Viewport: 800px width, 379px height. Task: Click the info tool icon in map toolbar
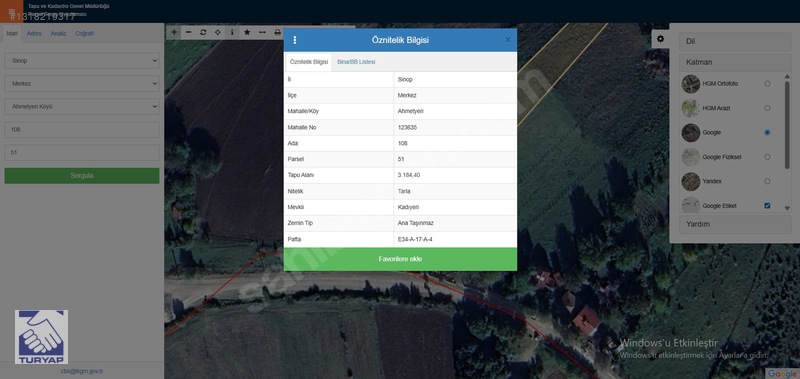pos(232,32)
